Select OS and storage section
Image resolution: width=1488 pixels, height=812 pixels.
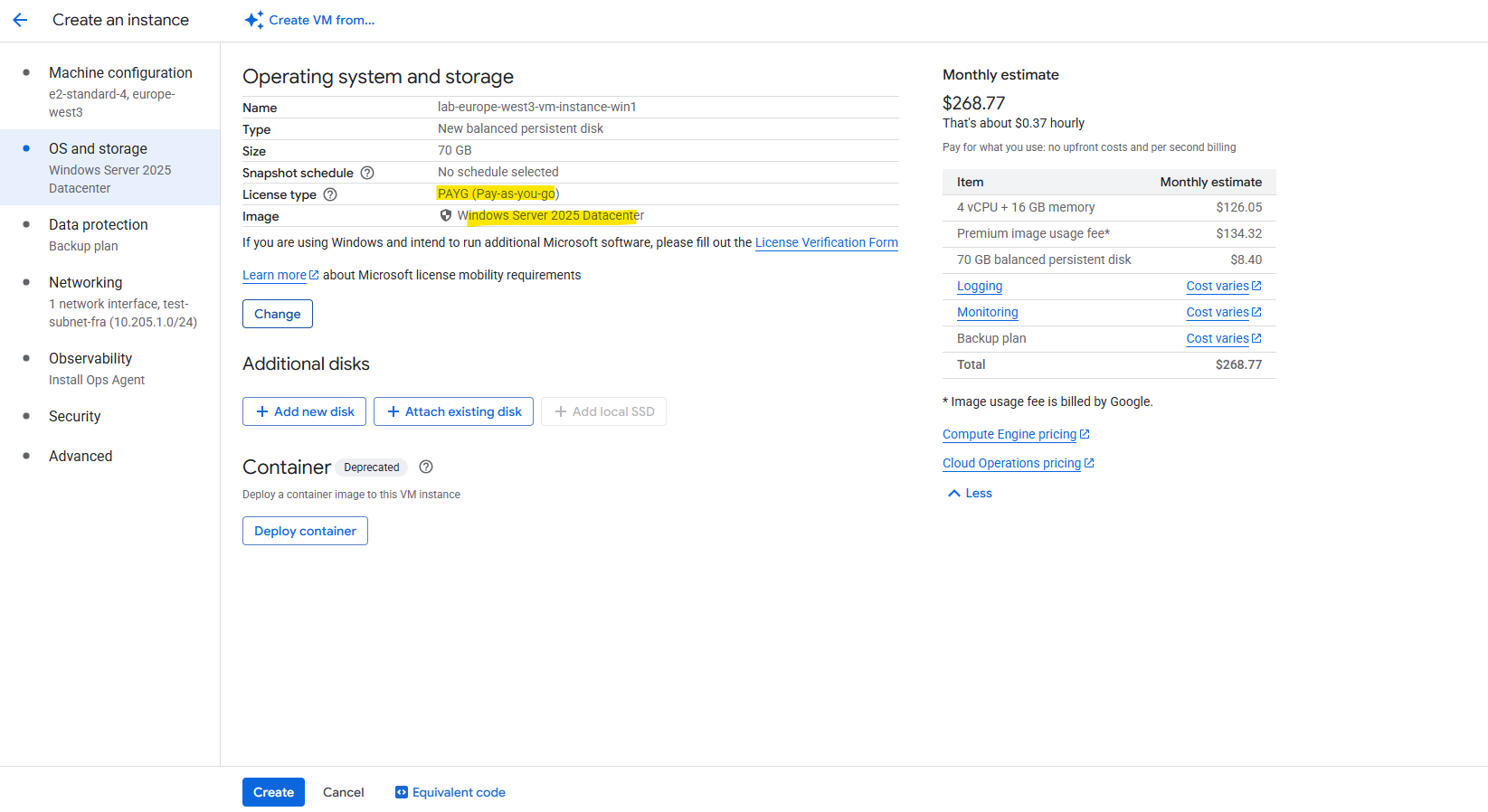tap(109, 167)
